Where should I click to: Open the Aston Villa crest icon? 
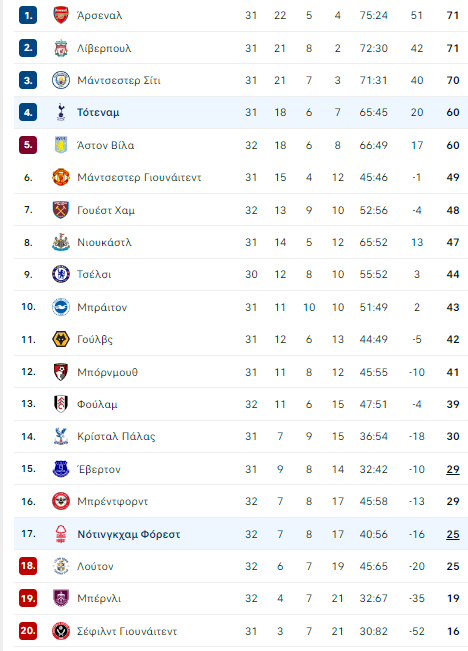click(61, 145)
